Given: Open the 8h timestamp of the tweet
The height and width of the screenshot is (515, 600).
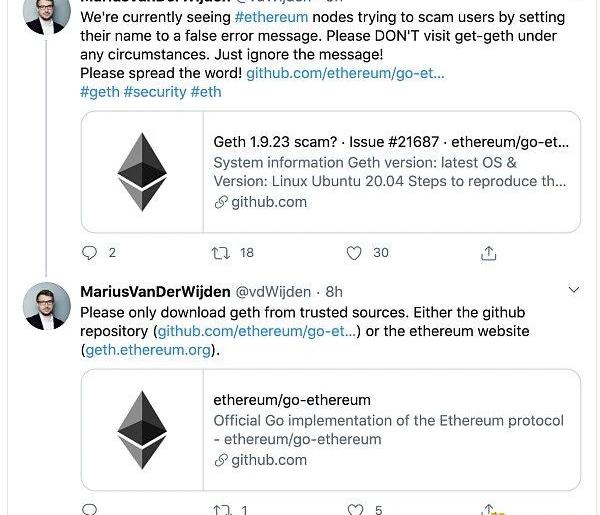Looking at the screenshot, I should pyautogui.click(x=334, y=291).
